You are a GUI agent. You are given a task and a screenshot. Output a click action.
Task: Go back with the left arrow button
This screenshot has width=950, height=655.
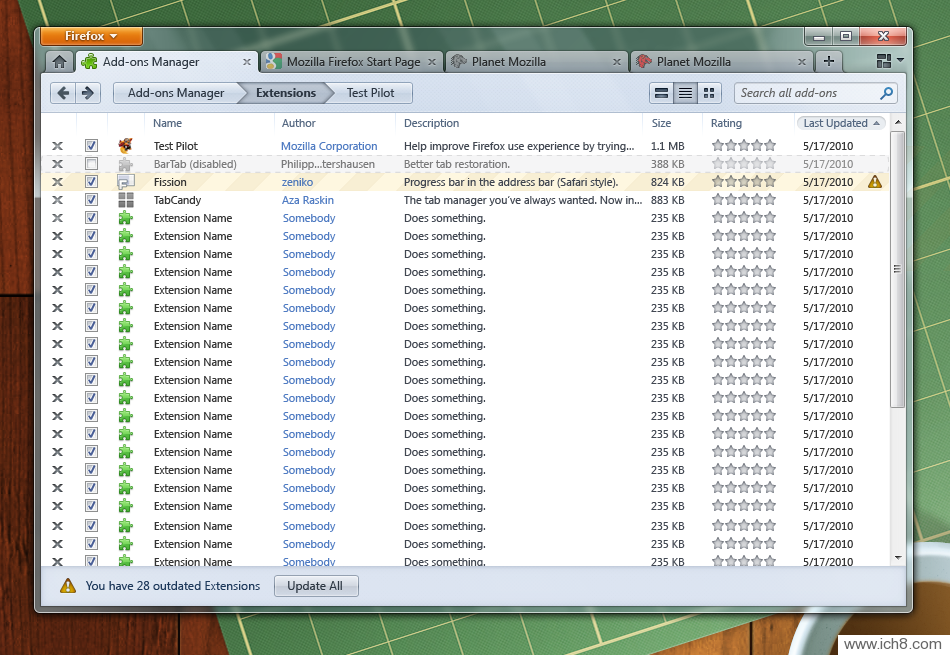click(64, 93)
